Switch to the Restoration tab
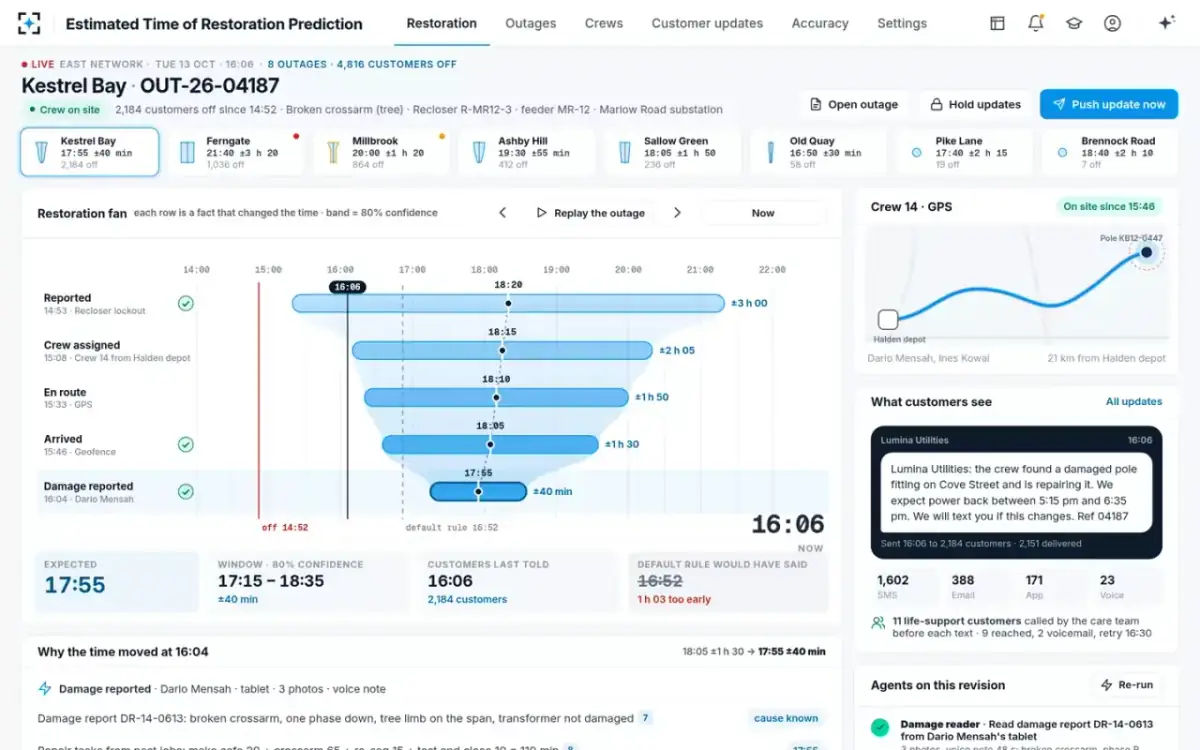 click(x=442, y=23)
